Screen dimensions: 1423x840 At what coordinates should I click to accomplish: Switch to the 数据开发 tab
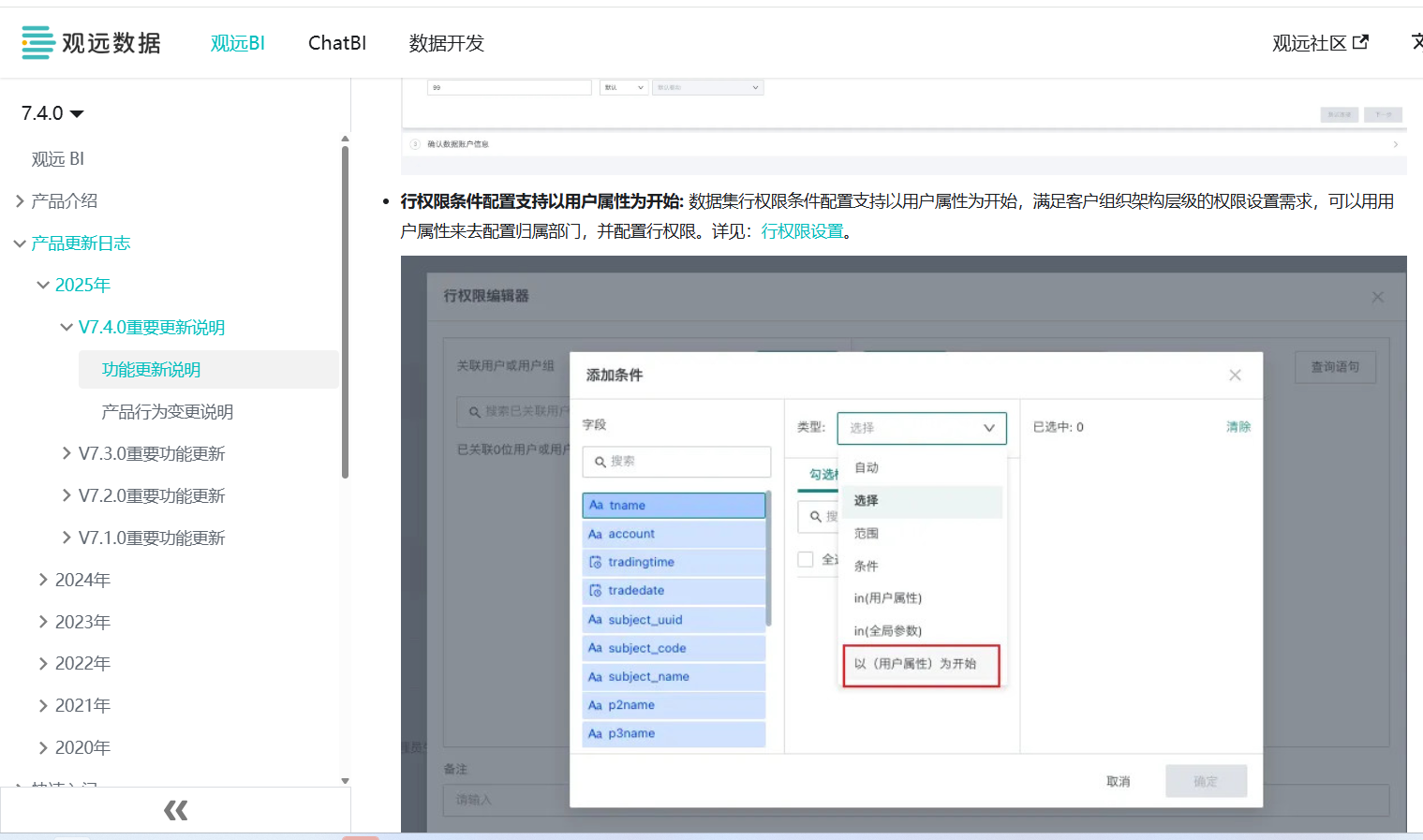coord(447,42)
